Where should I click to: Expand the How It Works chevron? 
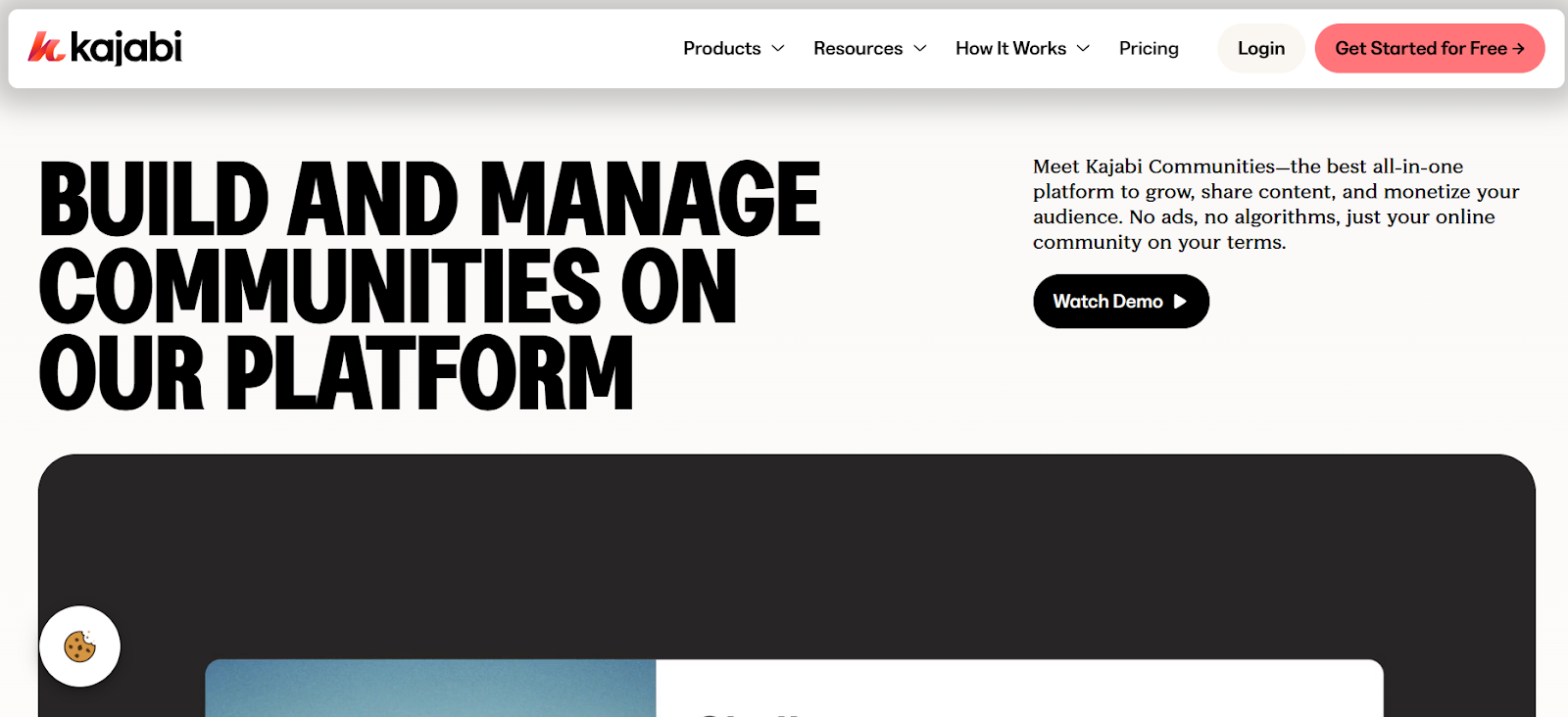click(x=1083, y=48)
